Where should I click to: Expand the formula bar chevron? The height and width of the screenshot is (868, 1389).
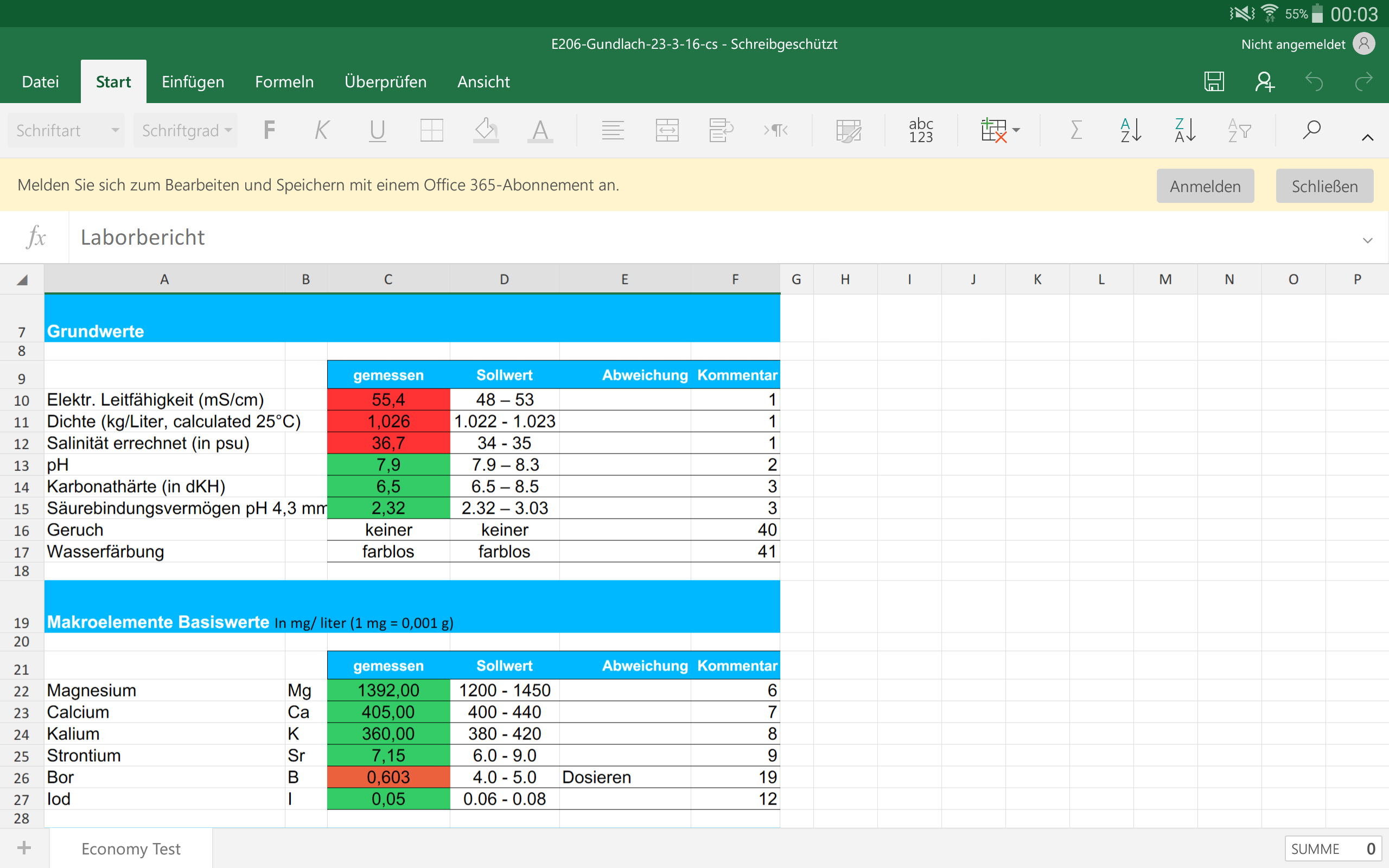1367,240
